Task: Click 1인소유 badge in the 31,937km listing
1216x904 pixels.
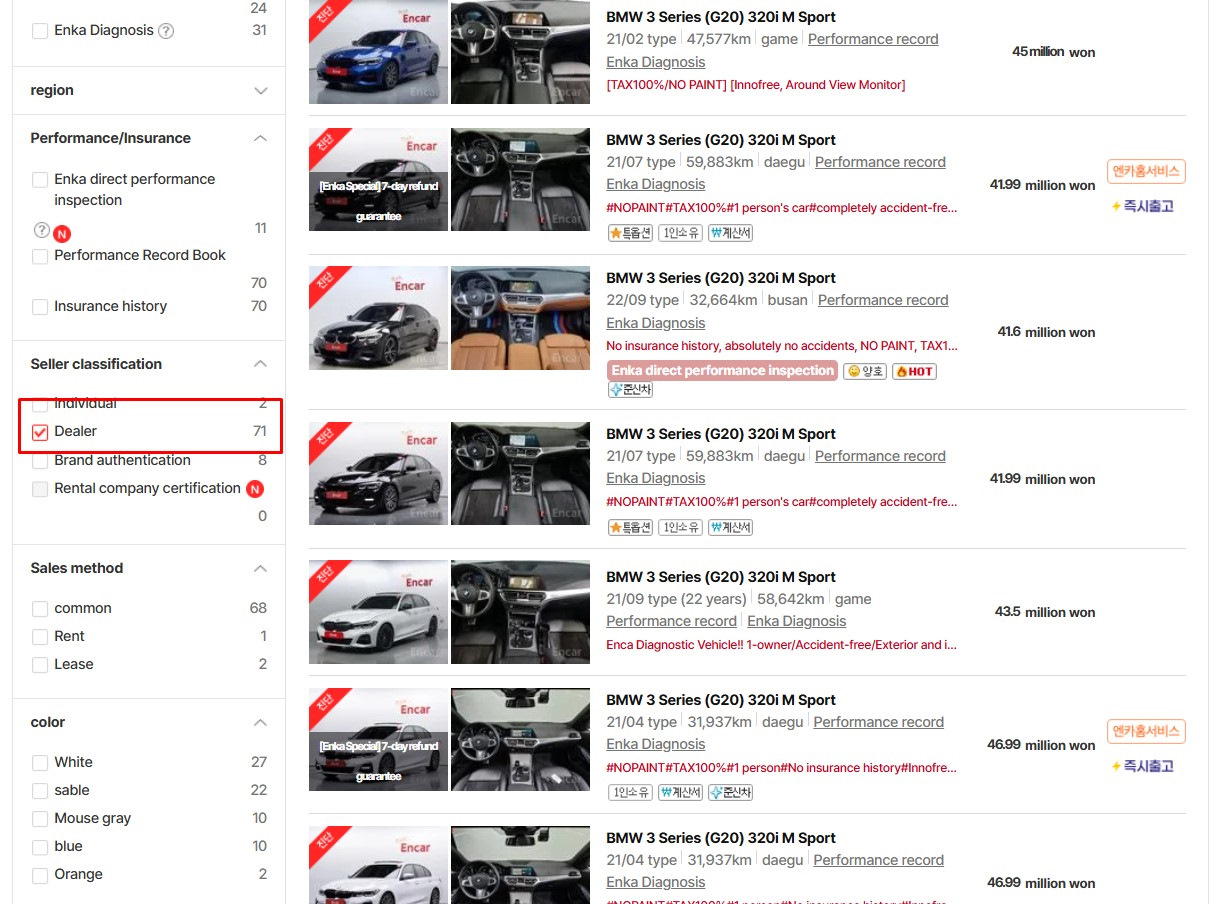Action: [x=630, y=792]
